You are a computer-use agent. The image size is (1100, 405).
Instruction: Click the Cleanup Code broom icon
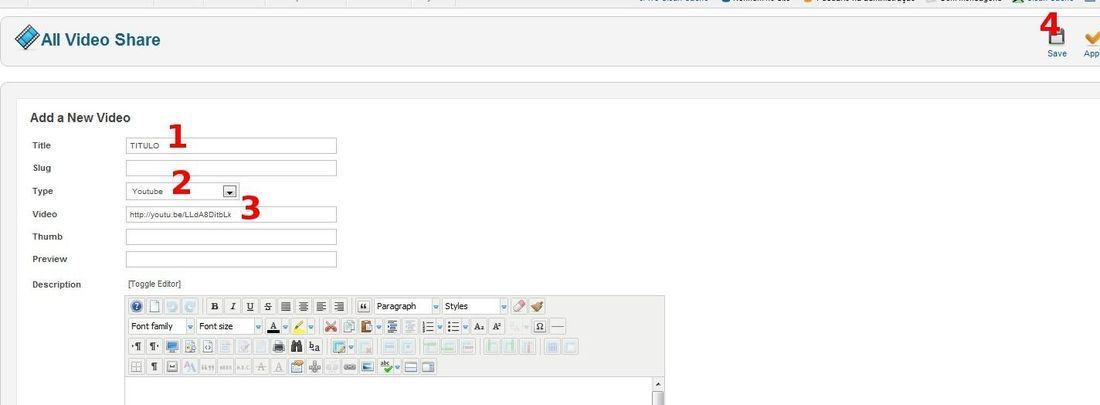pyautogui.click(x=537, y=306)
